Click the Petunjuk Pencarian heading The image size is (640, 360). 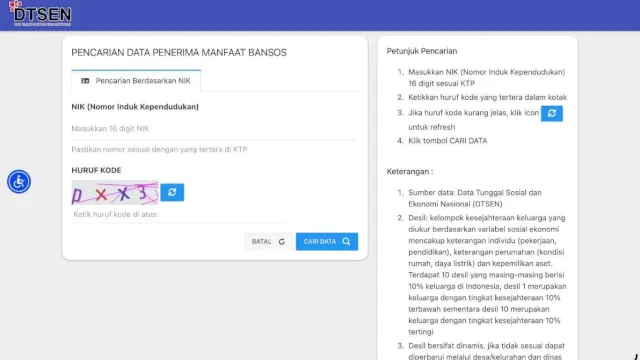coord(422,51)
